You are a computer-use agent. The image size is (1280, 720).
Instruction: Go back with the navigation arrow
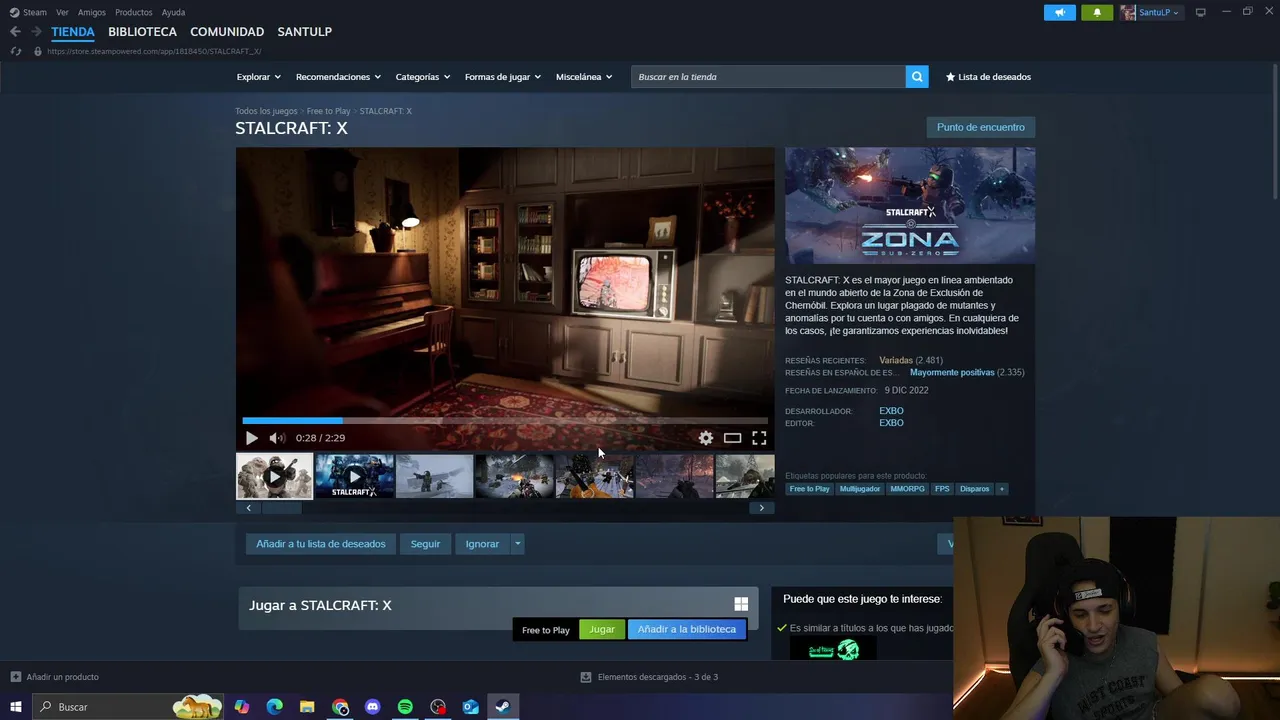[15, 32]
